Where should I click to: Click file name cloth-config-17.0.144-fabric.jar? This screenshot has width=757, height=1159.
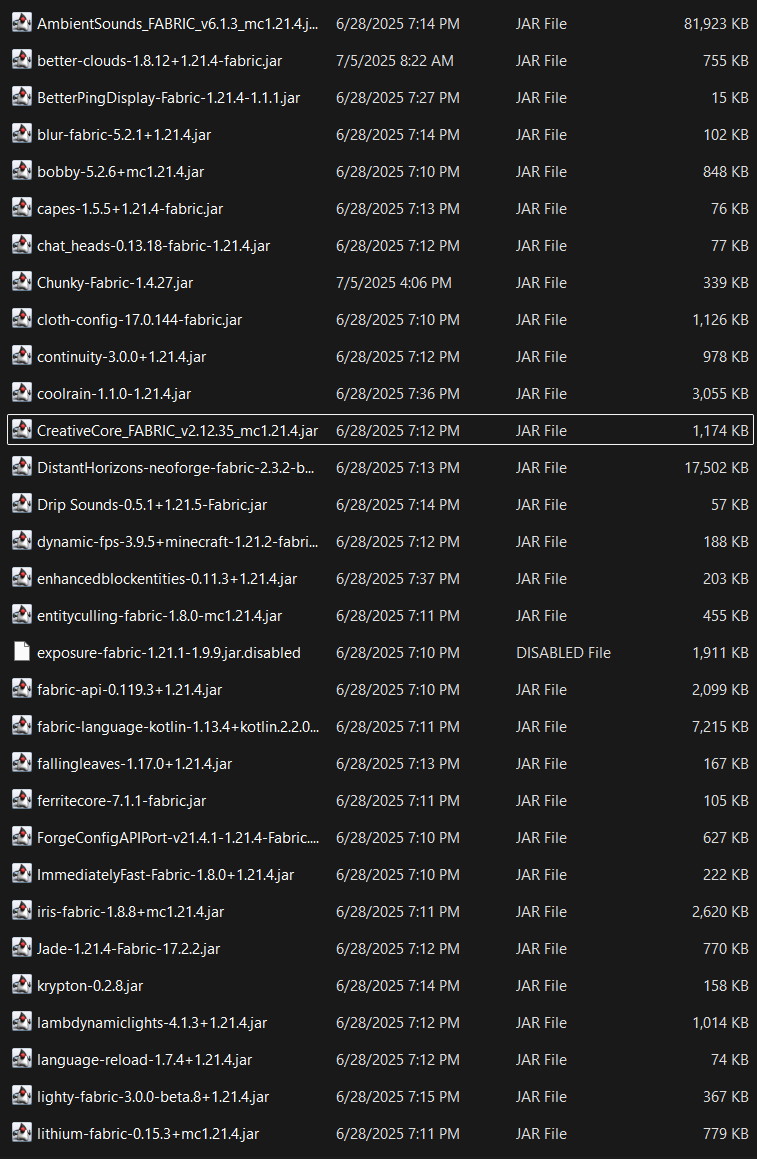click(140, 320)
